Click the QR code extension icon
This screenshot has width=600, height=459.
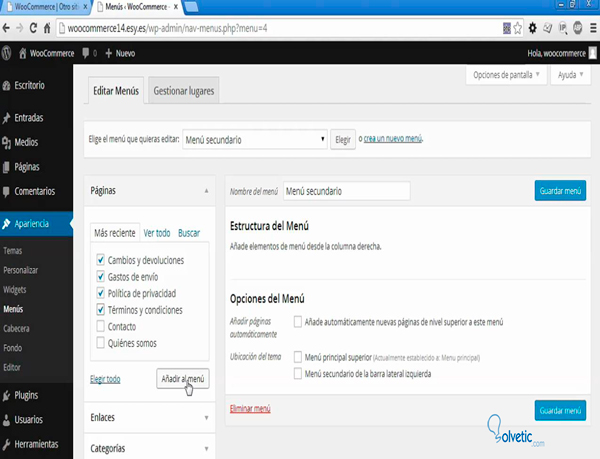(x=507, y=28)
